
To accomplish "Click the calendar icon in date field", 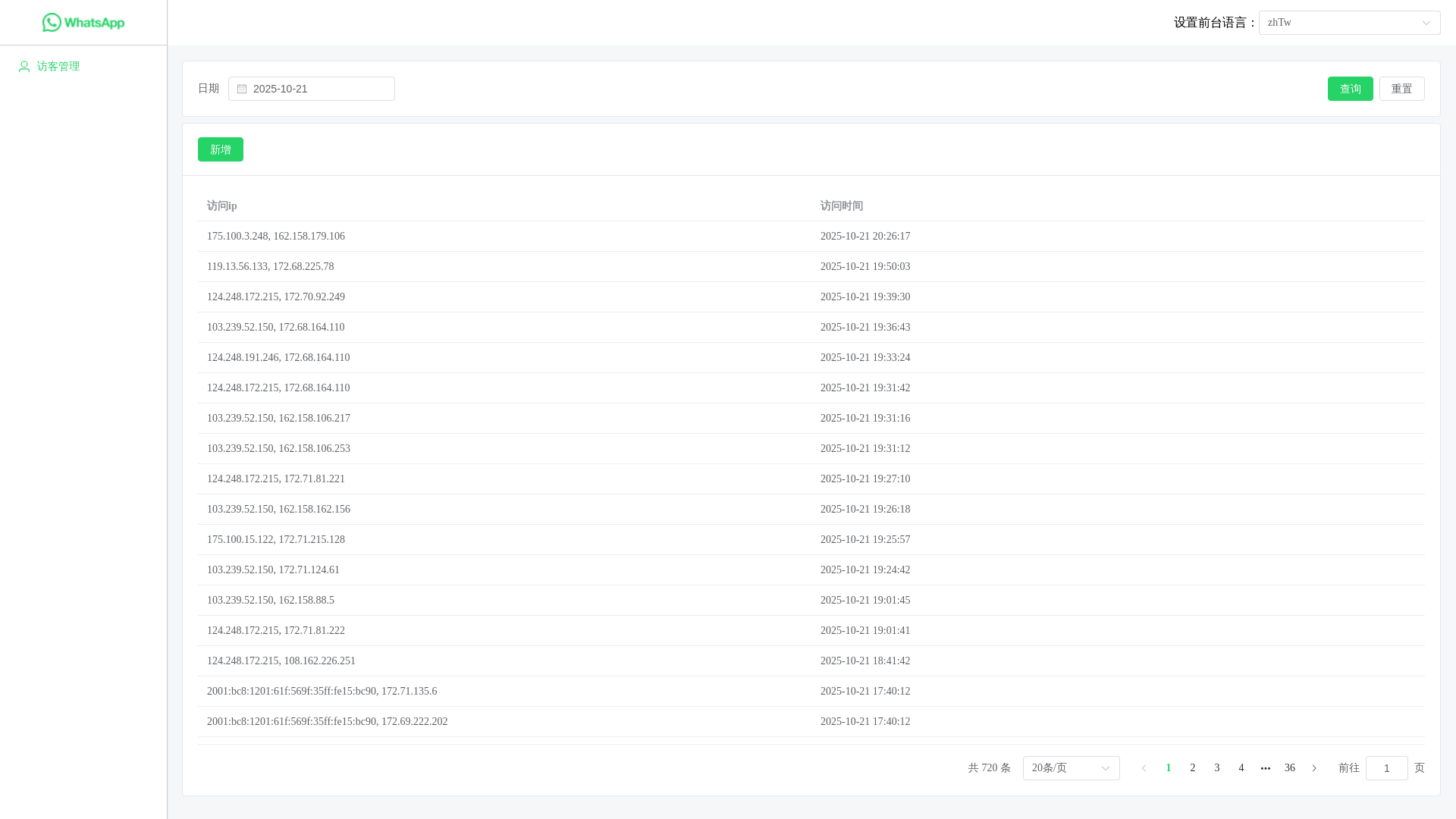I will pos(242,89).
